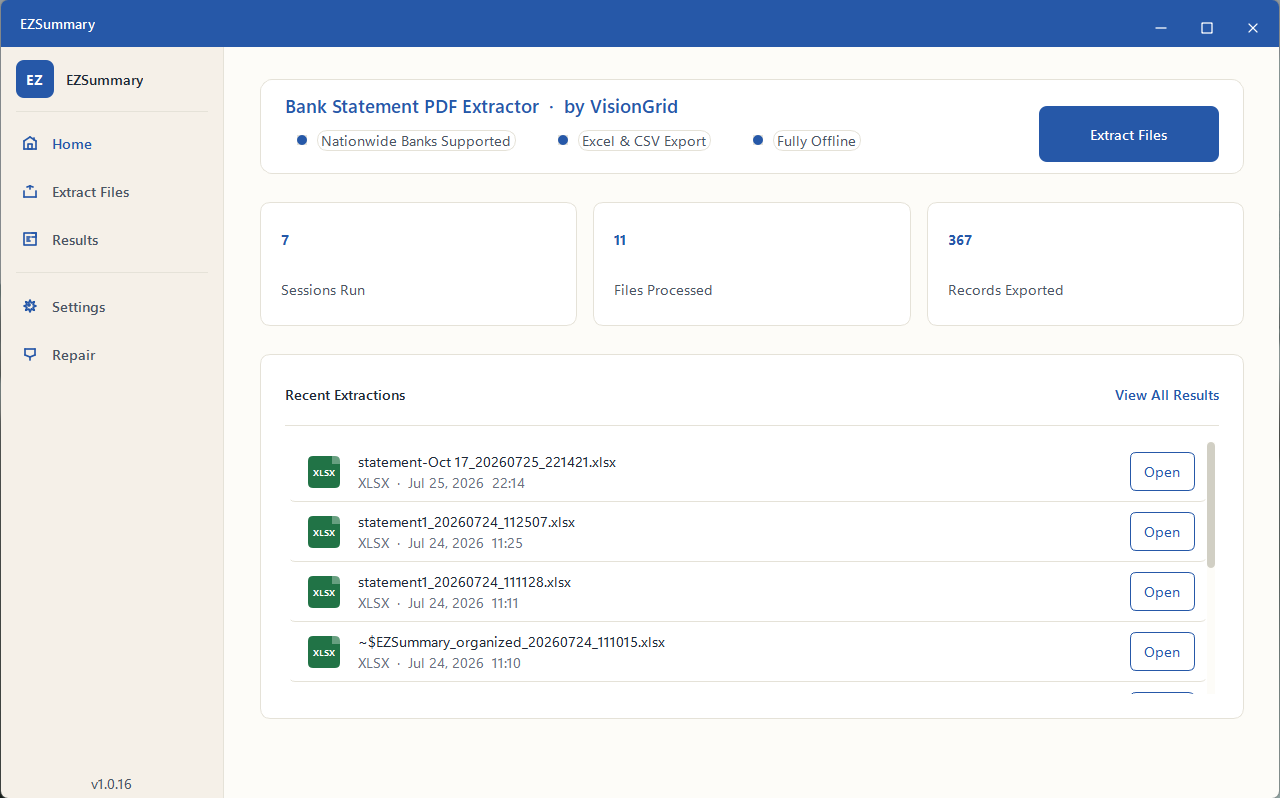Screen dimensions: 1280x798
Task: Click the Excel & CSV Export tag
Action: click(644, 141)
